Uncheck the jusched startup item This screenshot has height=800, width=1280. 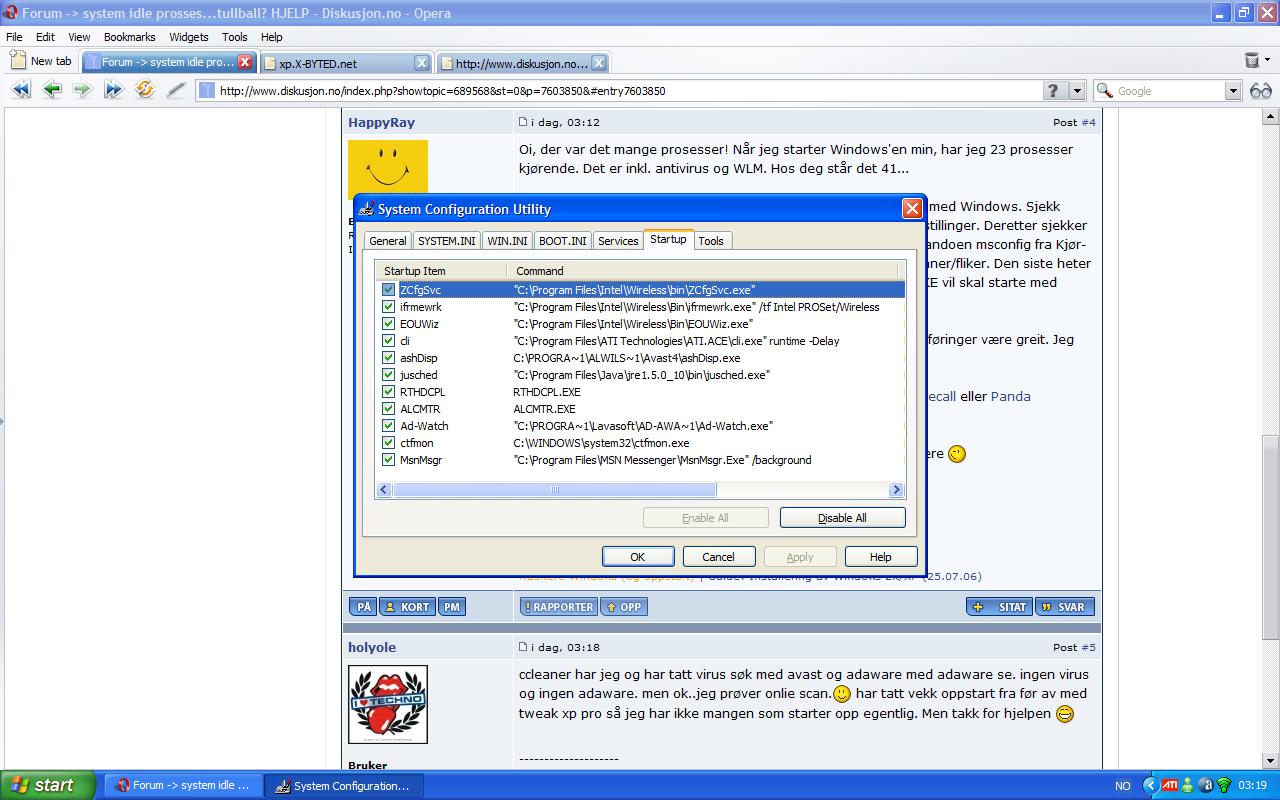pyautogui.click(x=389, y=375)
